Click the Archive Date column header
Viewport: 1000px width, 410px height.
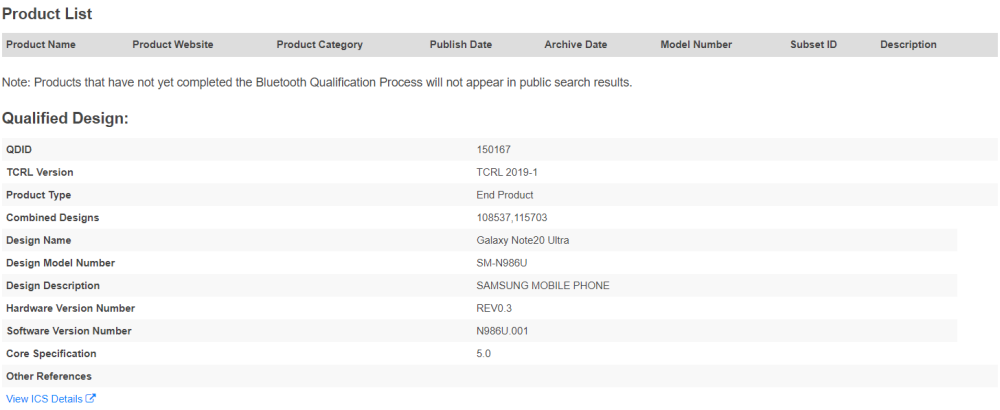tap(575, 45)
